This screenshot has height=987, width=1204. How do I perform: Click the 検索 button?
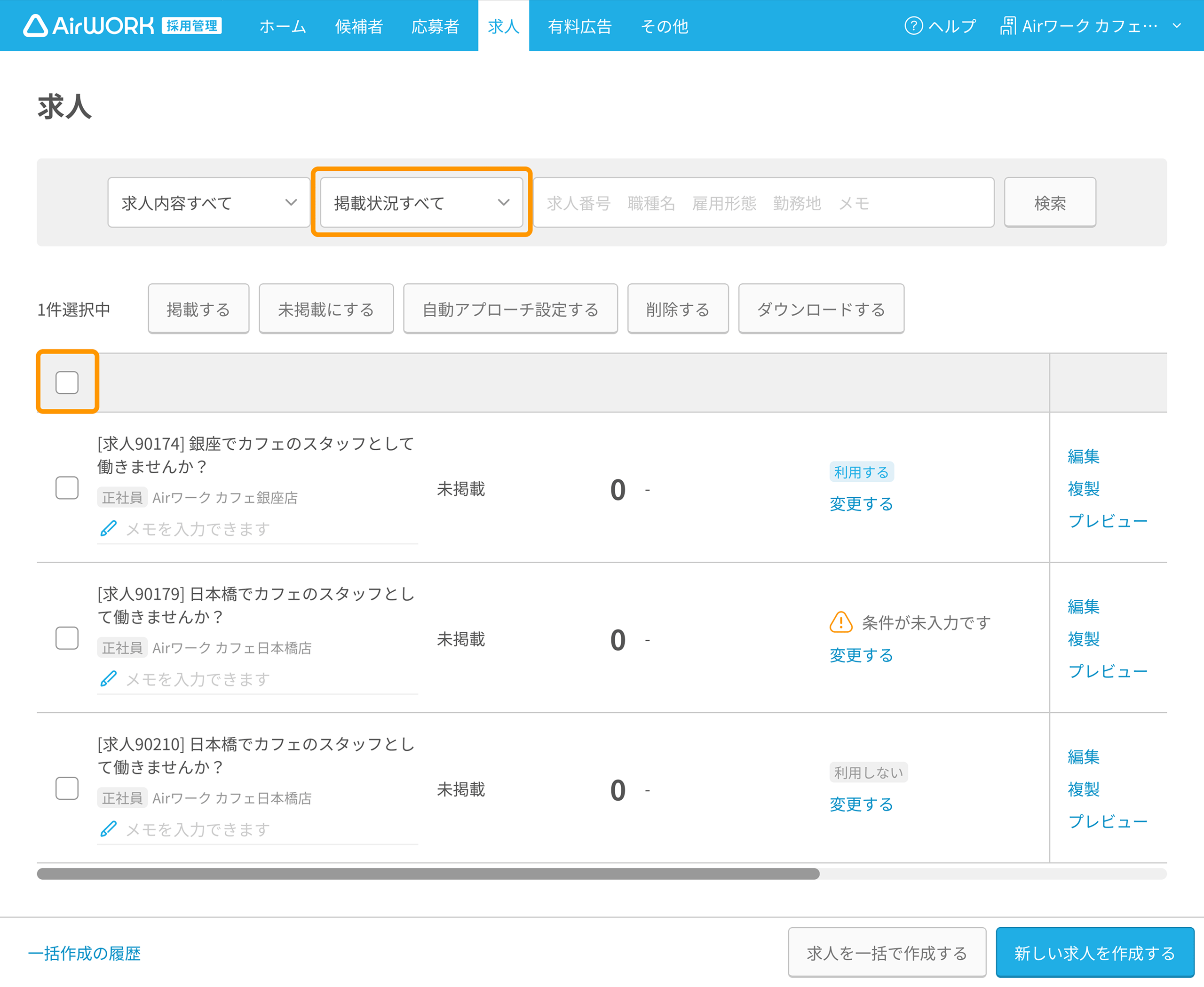1050,202
